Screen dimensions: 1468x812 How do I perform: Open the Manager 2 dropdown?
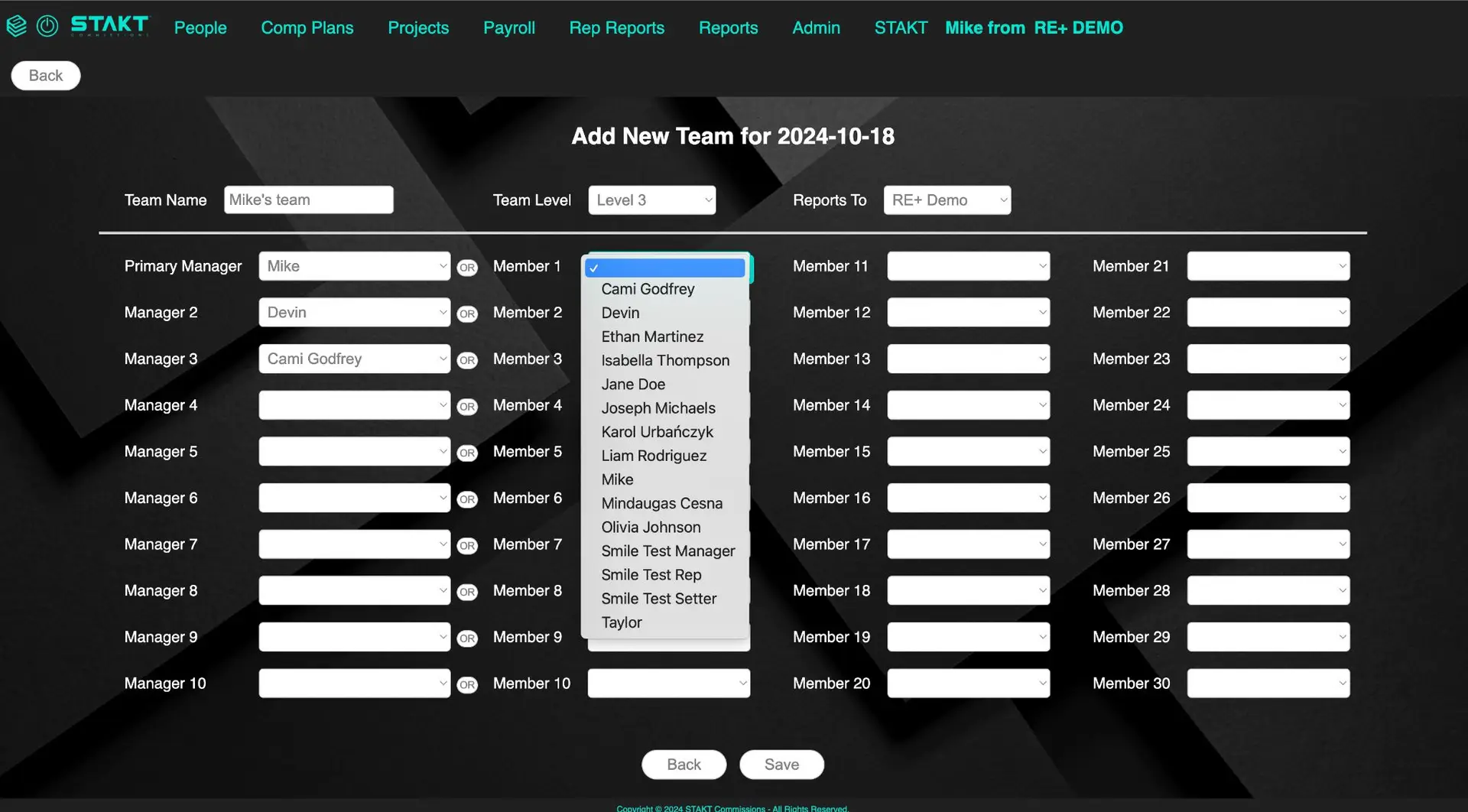click(x=355, y=313)
